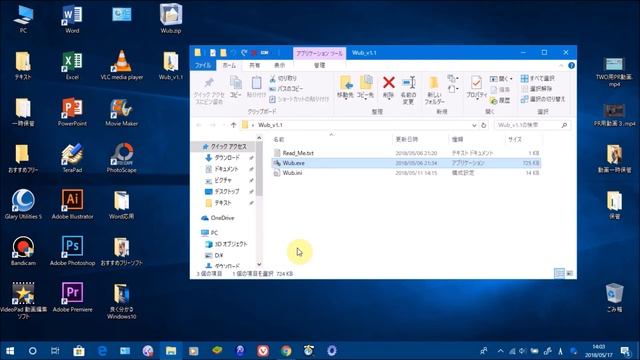Sort files by the Name column header

(331, 139)
